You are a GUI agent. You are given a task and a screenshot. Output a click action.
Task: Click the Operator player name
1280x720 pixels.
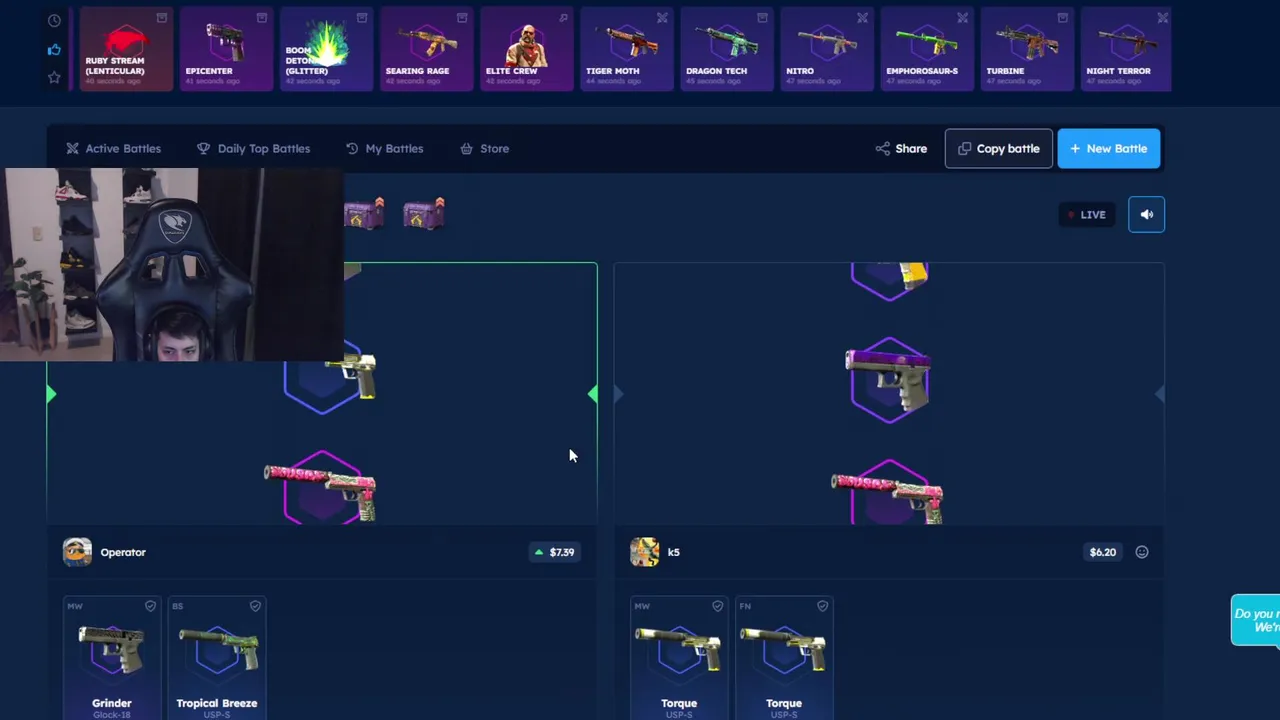(x=123, y=552)
